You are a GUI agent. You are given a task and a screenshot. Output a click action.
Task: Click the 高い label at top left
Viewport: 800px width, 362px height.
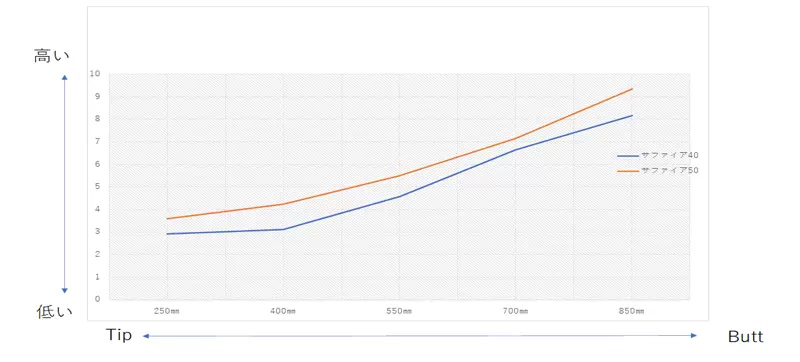tap(51, 56)
